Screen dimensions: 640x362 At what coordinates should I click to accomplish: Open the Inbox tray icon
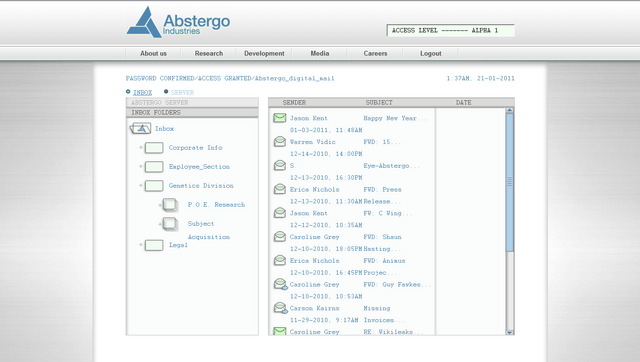click(140, 129)
